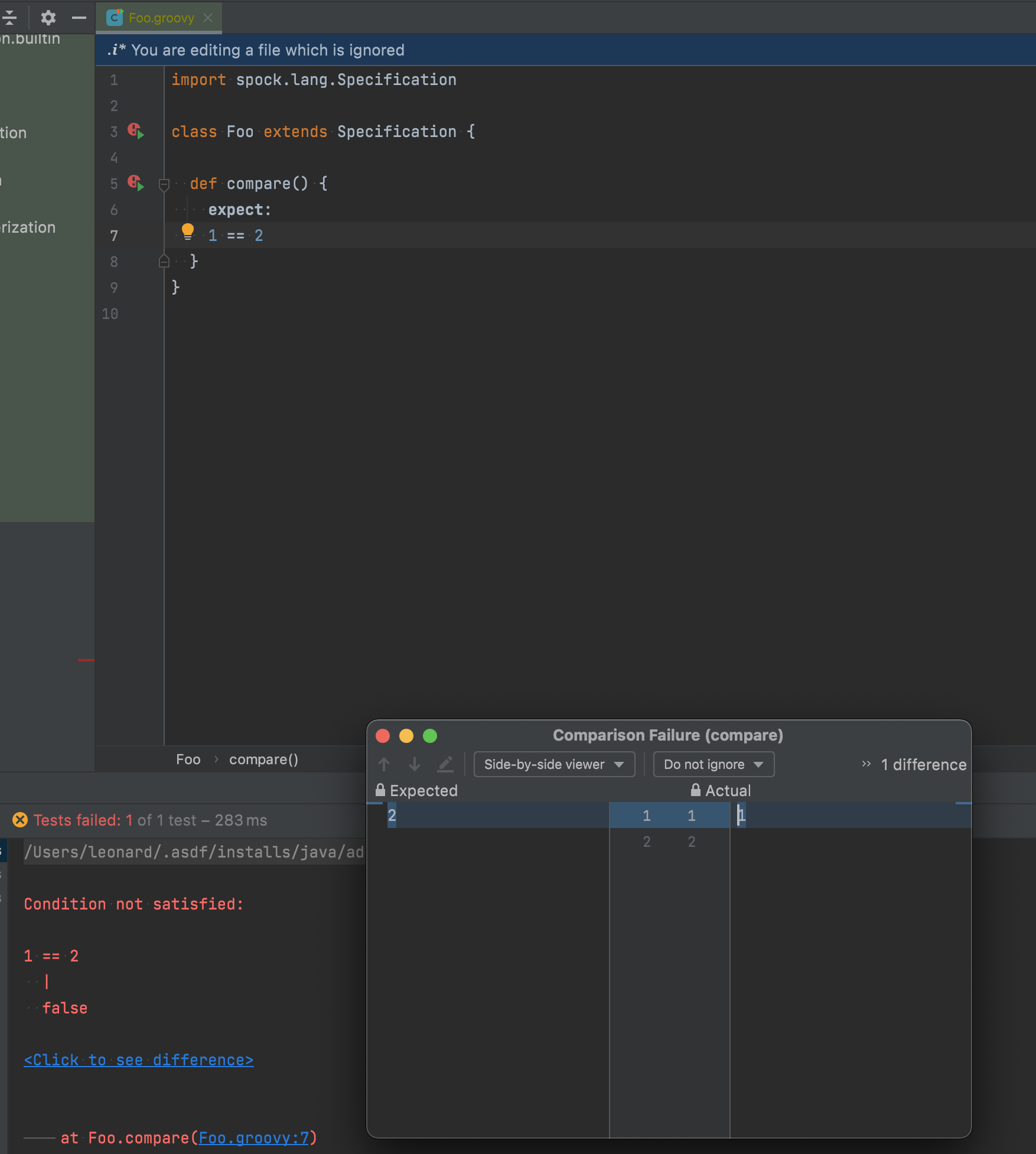
Task: Open the Side-by-side viewer dropdown
Action: [x=553, y=764]
